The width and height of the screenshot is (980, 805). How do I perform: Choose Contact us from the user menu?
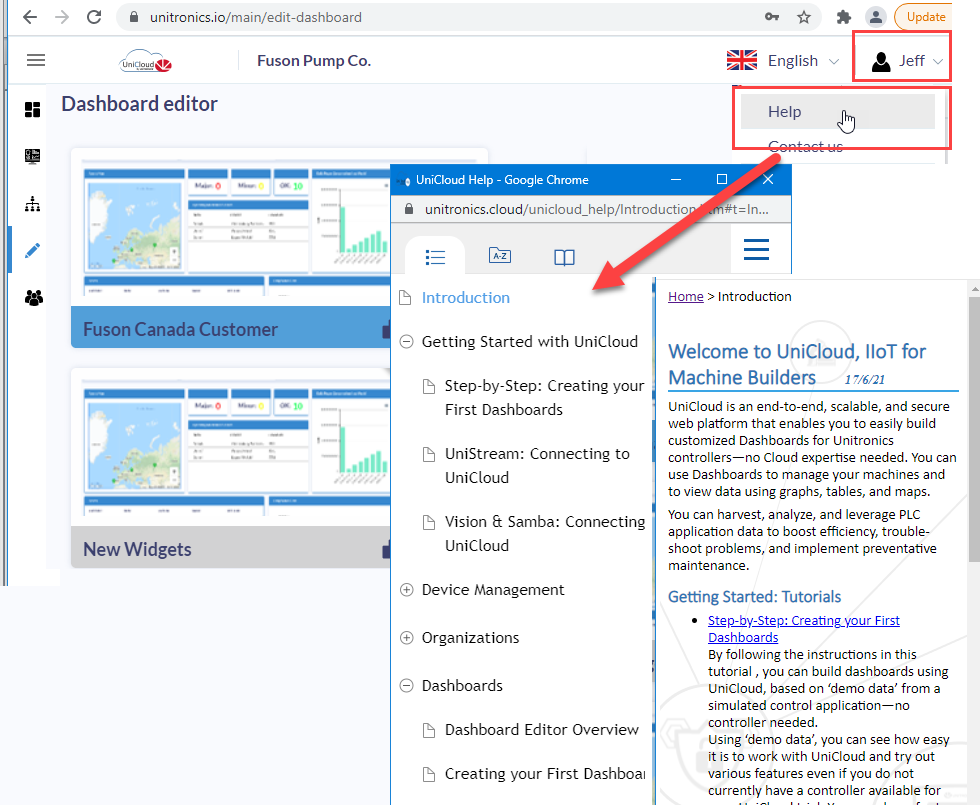[805, 147]
